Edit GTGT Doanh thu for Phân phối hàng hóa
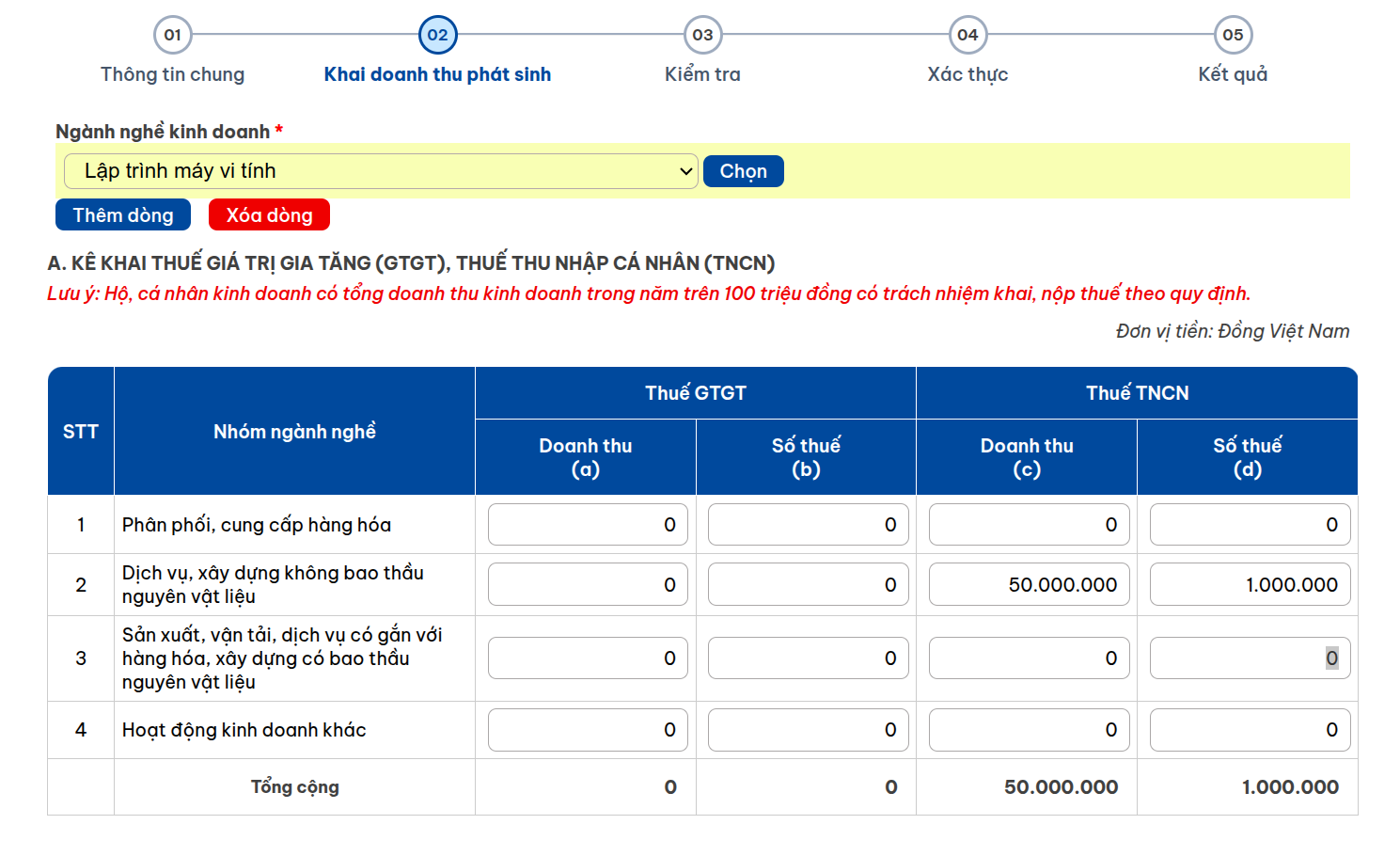 pos(588,525)
